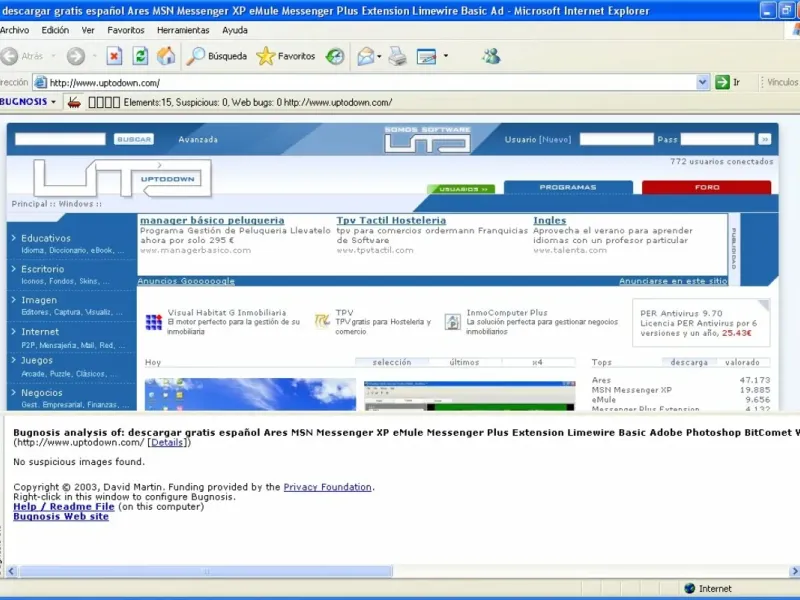Open the Favoritos menu in menu bar
This screenshot has width=800, height=600.
(x=126, y=30)
